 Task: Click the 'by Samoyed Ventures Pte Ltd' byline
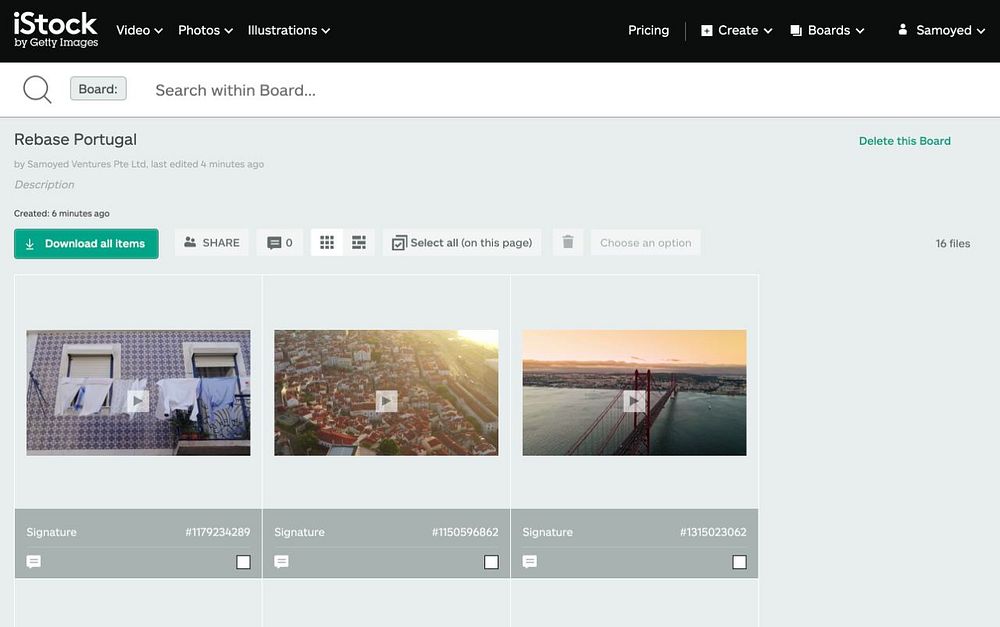tap(80, 164)
